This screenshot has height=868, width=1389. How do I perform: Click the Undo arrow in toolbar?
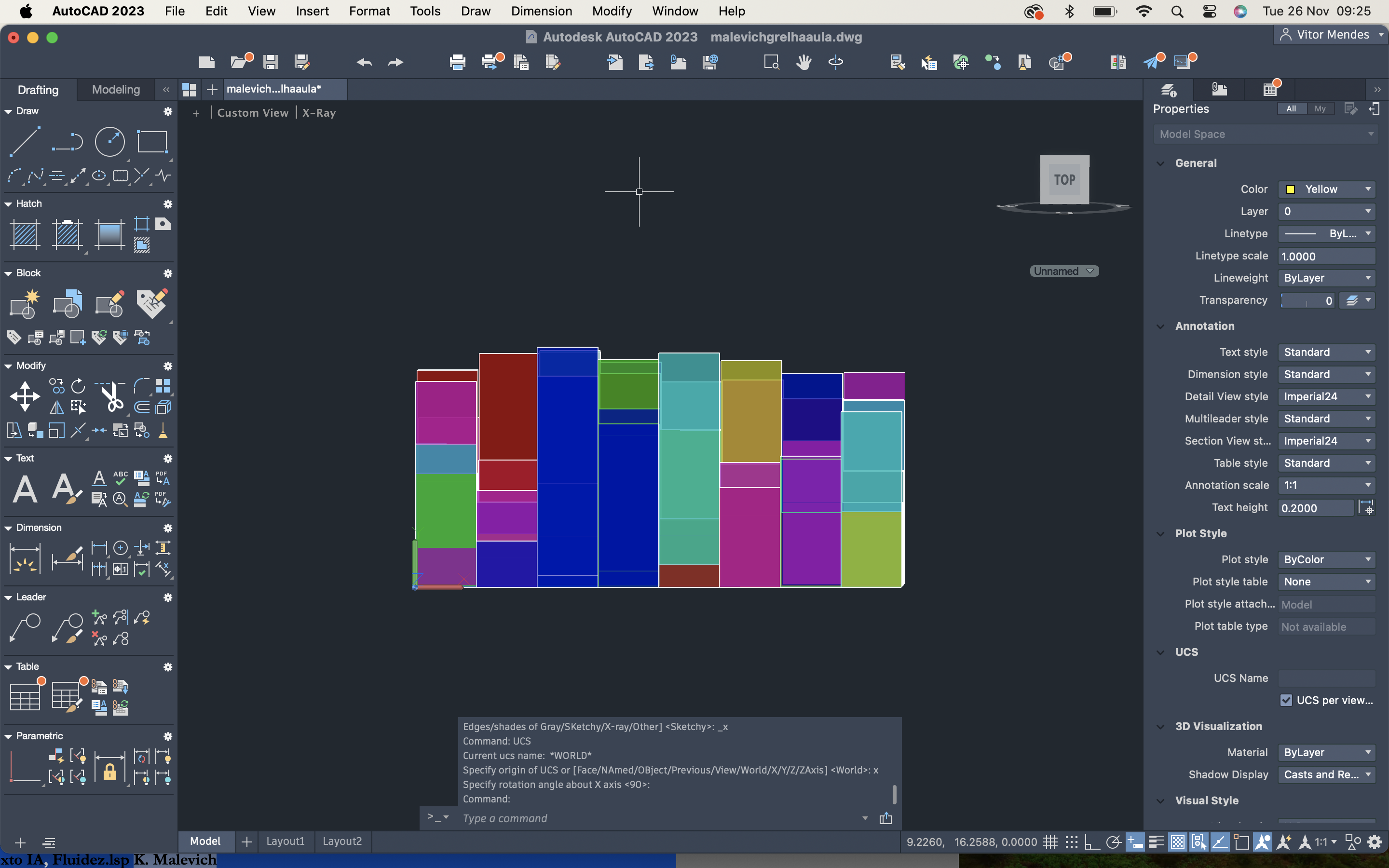(364, 62)
